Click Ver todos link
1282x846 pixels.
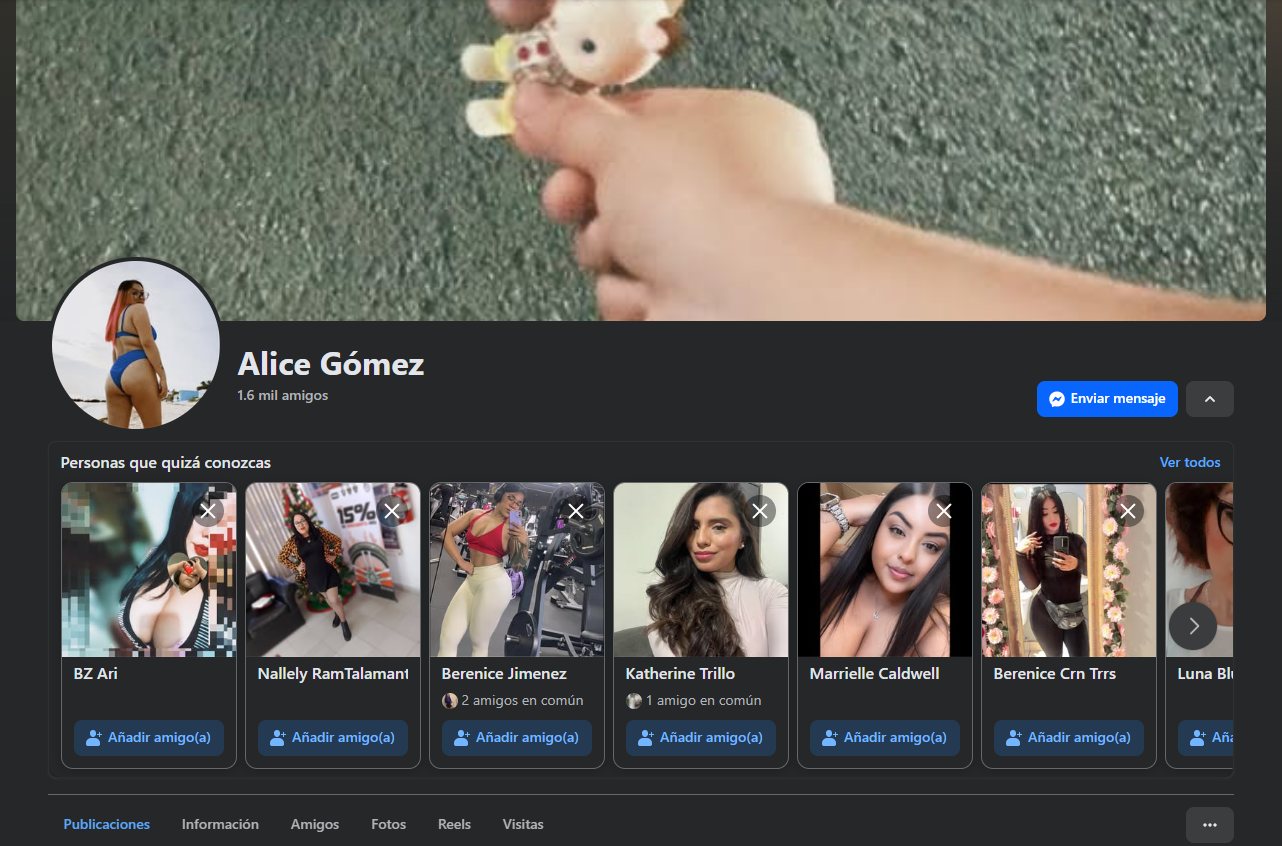pyautogui.click(x=1189, y=462)
